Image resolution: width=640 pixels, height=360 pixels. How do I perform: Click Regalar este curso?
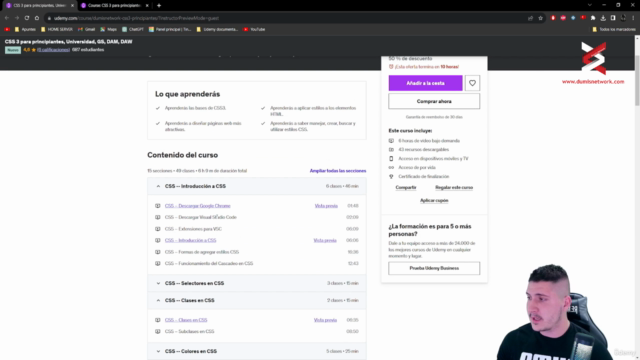pyautogui.click(x=454, y=187)
